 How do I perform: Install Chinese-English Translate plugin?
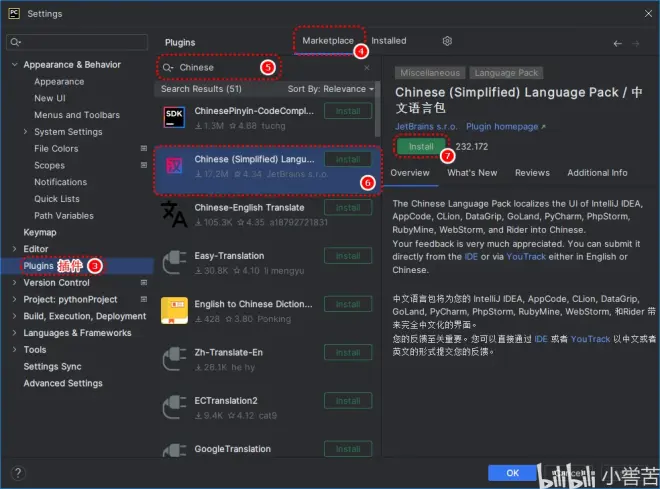coord(348,207)
